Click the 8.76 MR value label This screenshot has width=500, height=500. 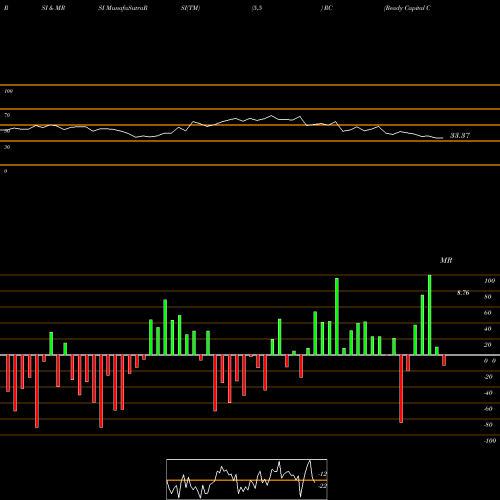coord(463,293)
